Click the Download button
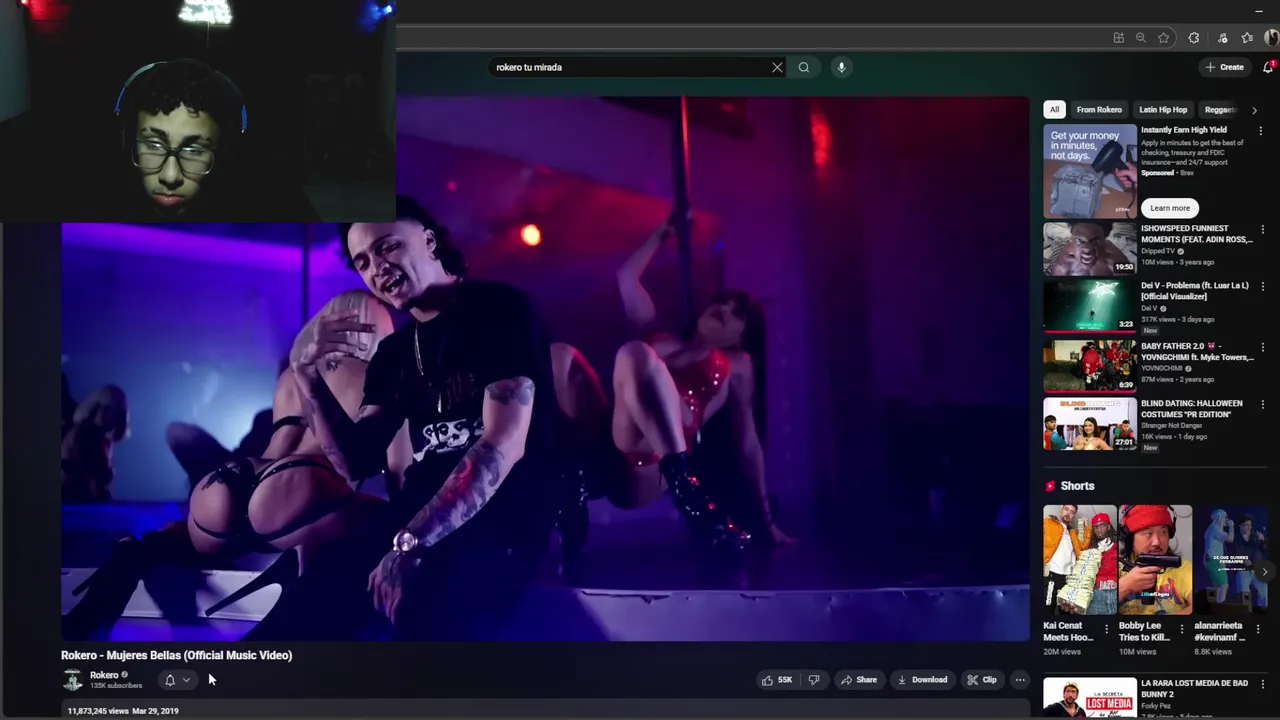Image resolution: width=1280 pixels, height=720 pixels. [x=922, y=680]
